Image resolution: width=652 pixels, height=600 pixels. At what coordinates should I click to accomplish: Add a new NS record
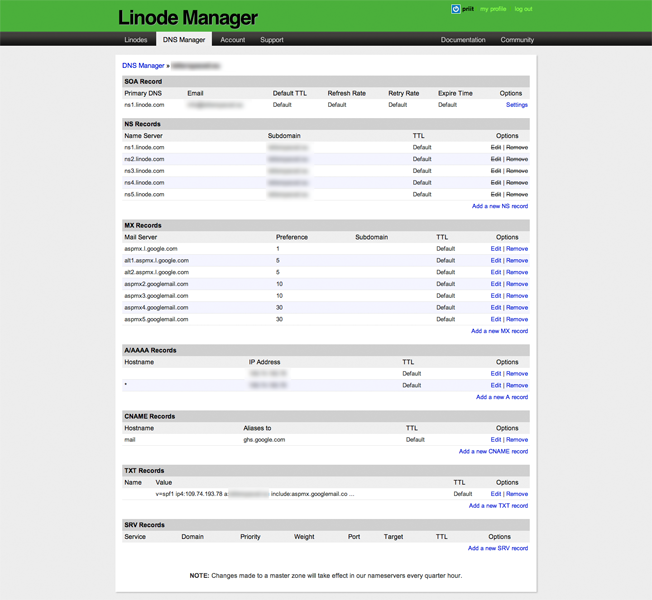(499, 206)
